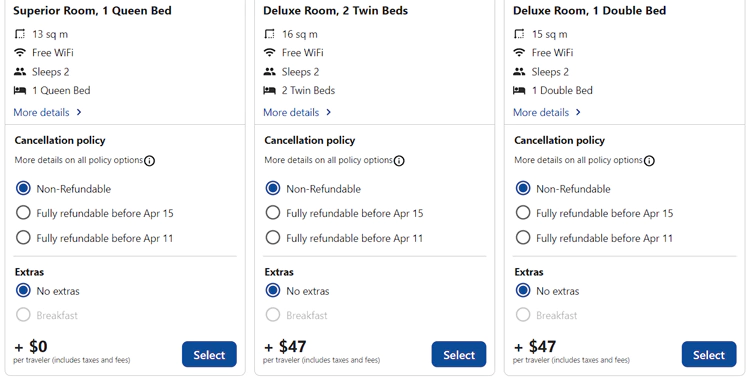Choose Fully refundable before Apr 11 for Superior Room
This screenshot has width=750, height=380.
click(23, 238)
